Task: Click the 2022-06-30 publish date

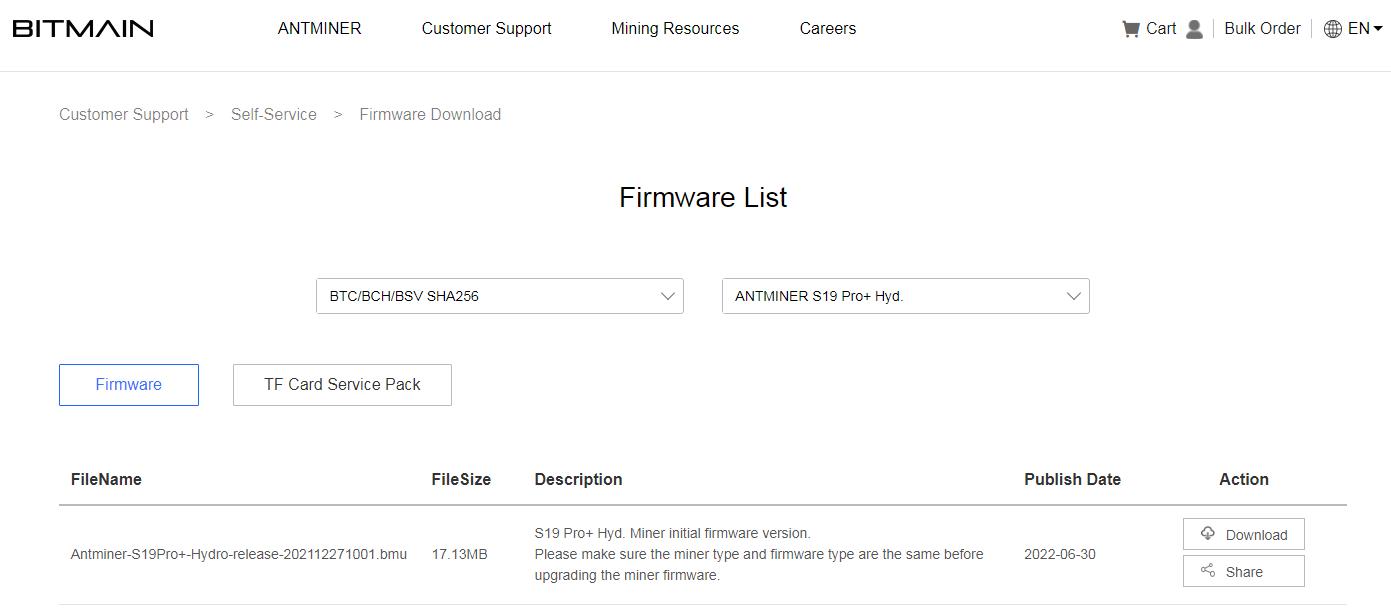Action: click(1060, 554)
